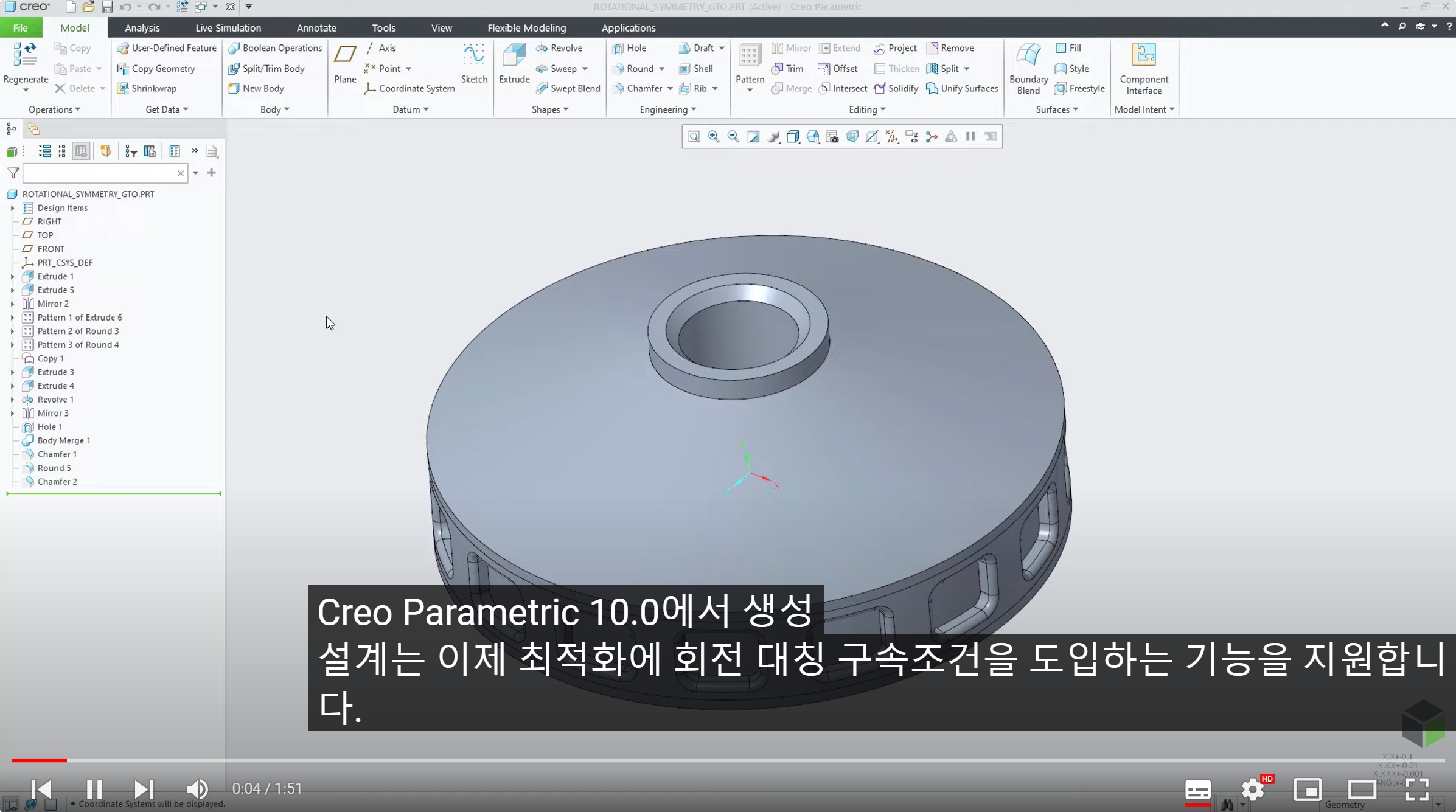Expand the Revolve 1 feature

point(12,400)
